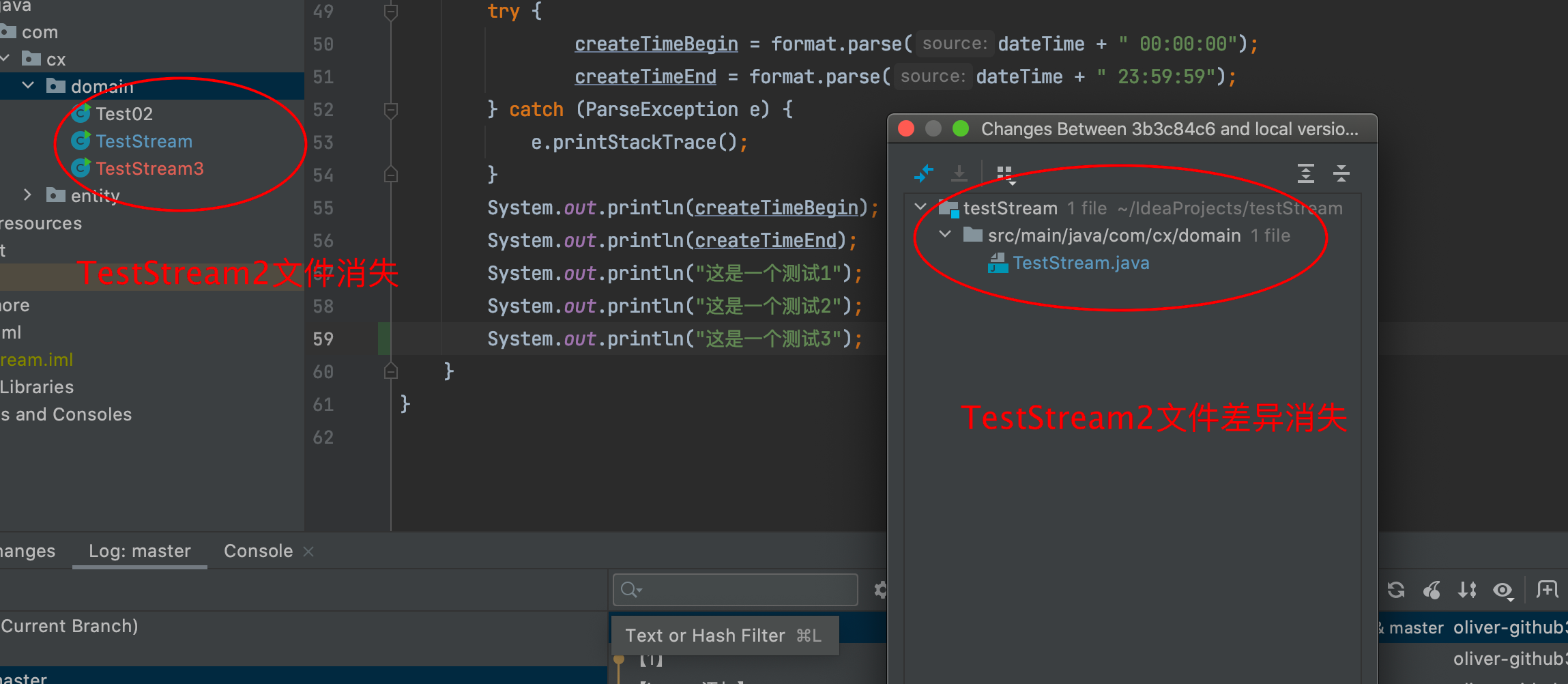Select the External Libraries node in project tree
The height and width of the screenshot is (684, 1568).
[x=37, y=387]
